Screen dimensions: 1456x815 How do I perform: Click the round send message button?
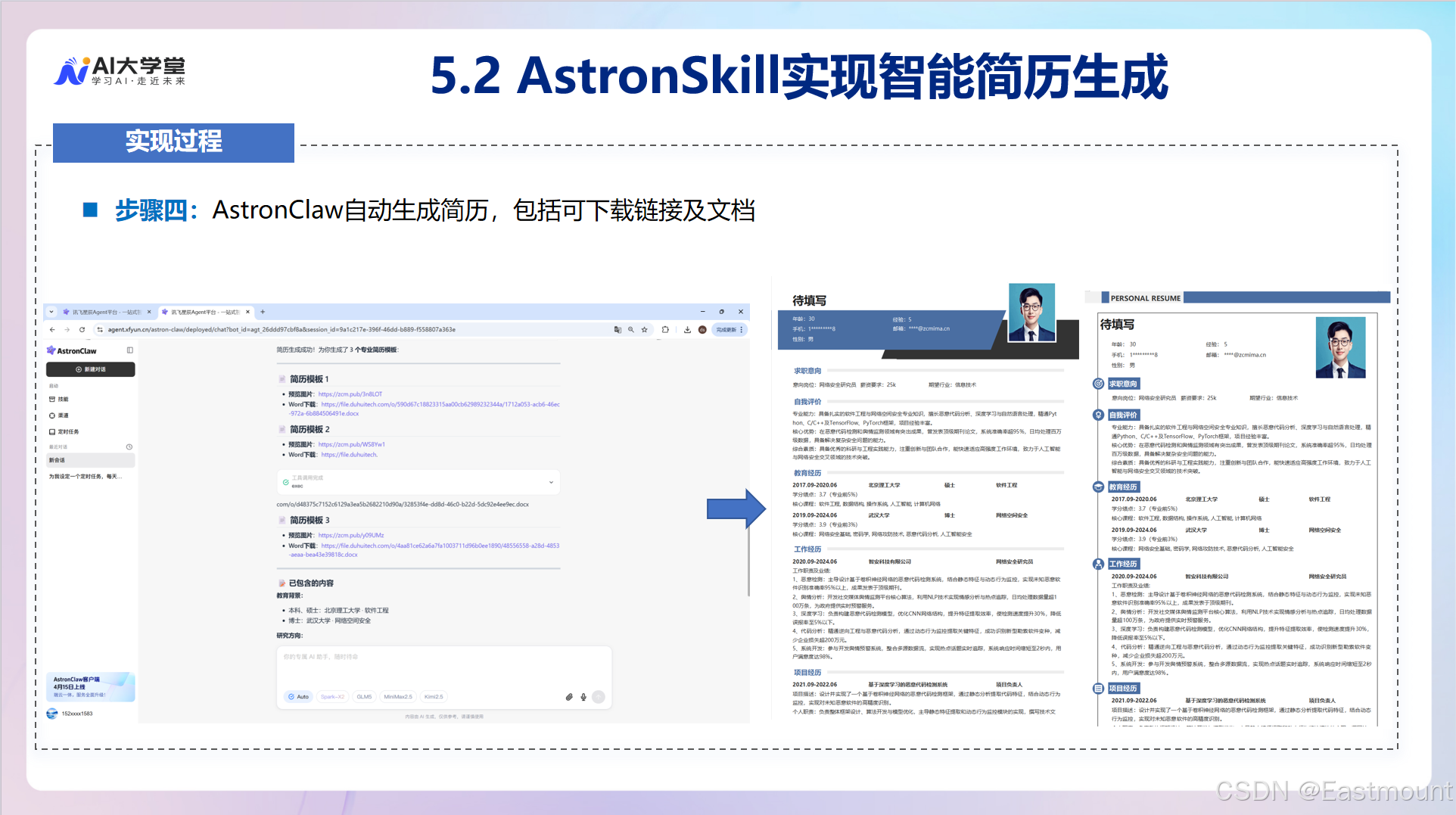[599, 697]
